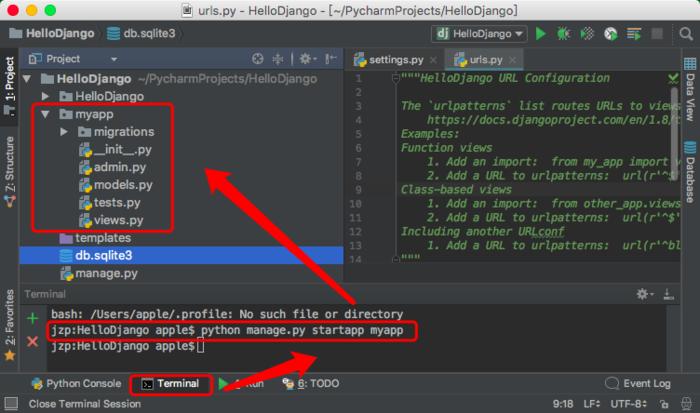Open Terminal panel gear settings
700x413 pixels.
(x=645, y=294)
